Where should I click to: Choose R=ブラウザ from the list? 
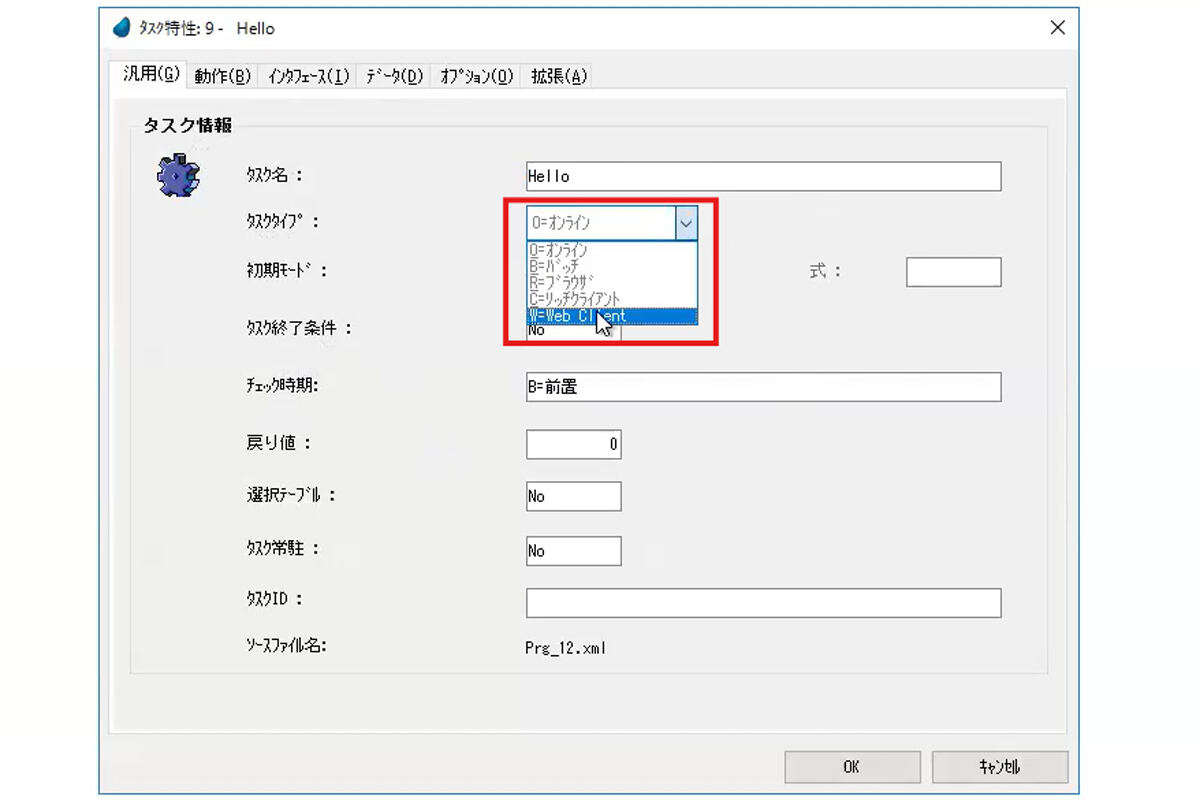pos(611,282)
